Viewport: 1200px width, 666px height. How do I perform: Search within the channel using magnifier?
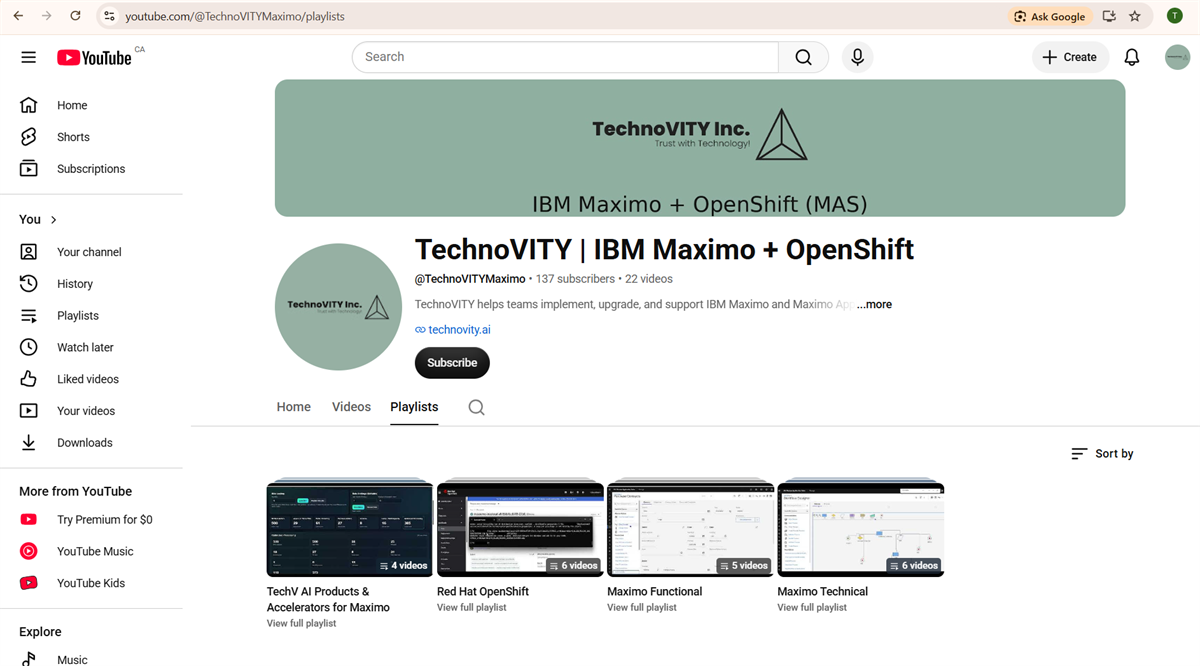[x=477, y=407]
